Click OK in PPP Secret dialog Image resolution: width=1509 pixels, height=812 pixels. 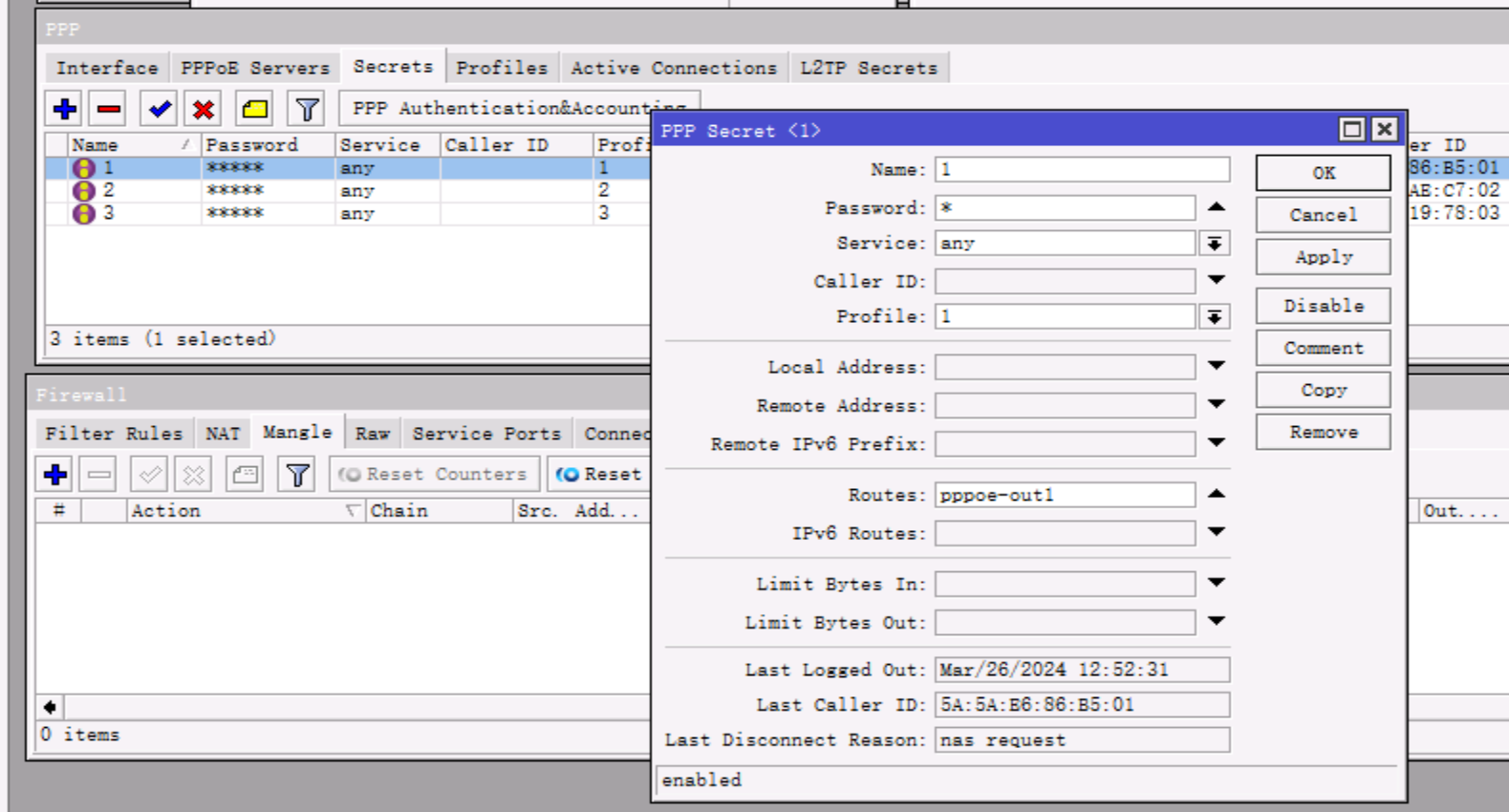click(x=1323, y=173)
